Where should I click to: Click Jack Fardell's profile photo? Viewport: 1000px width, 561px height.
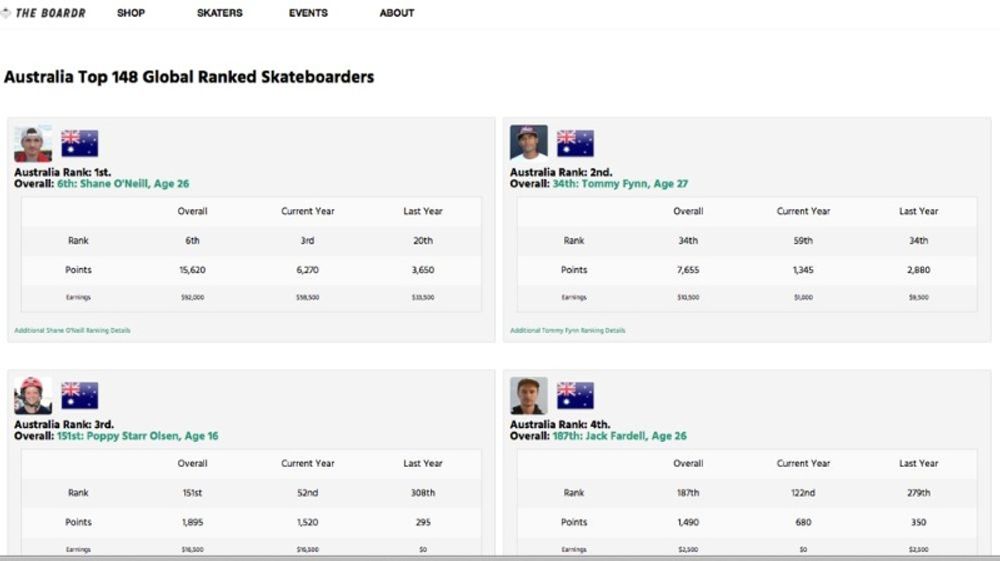(529, 395)
